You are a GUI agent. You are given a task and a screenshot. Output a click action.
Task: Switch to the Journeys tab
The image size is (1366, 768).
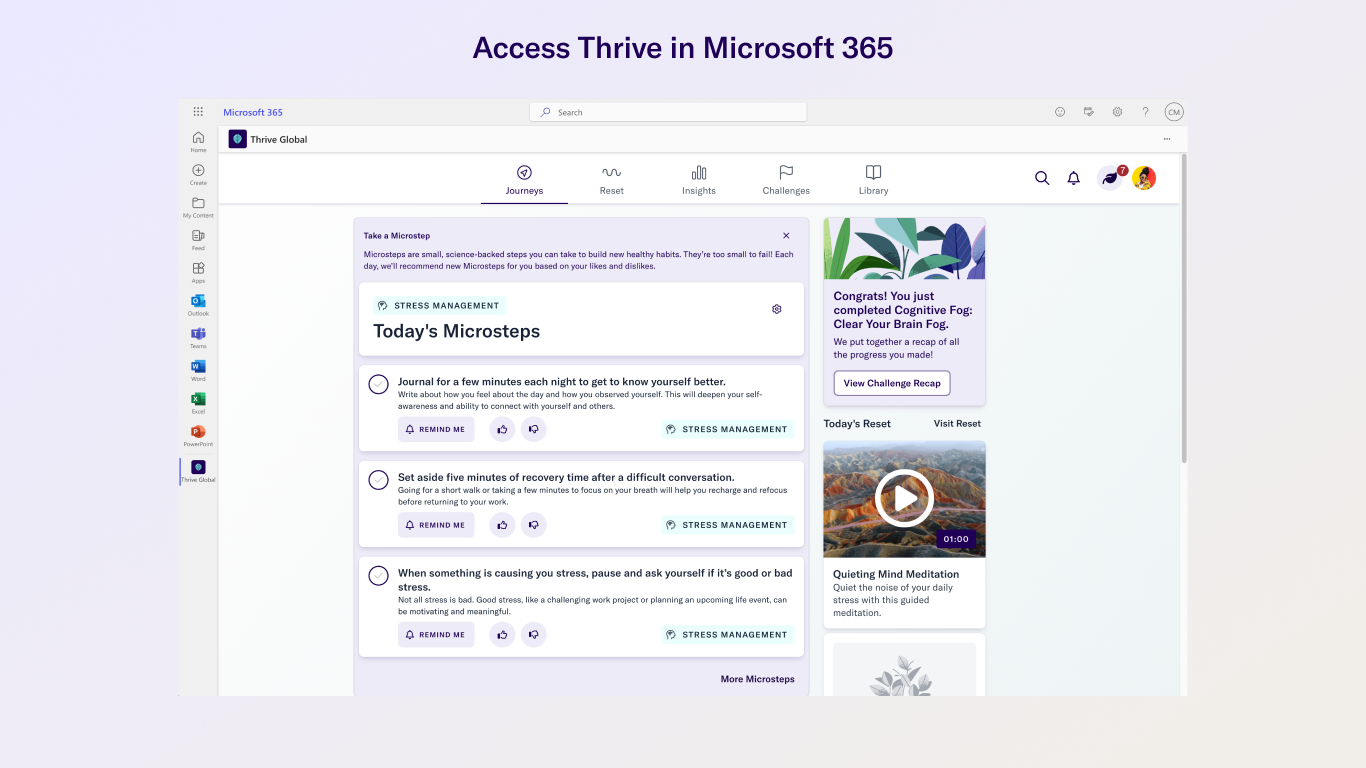524,180
